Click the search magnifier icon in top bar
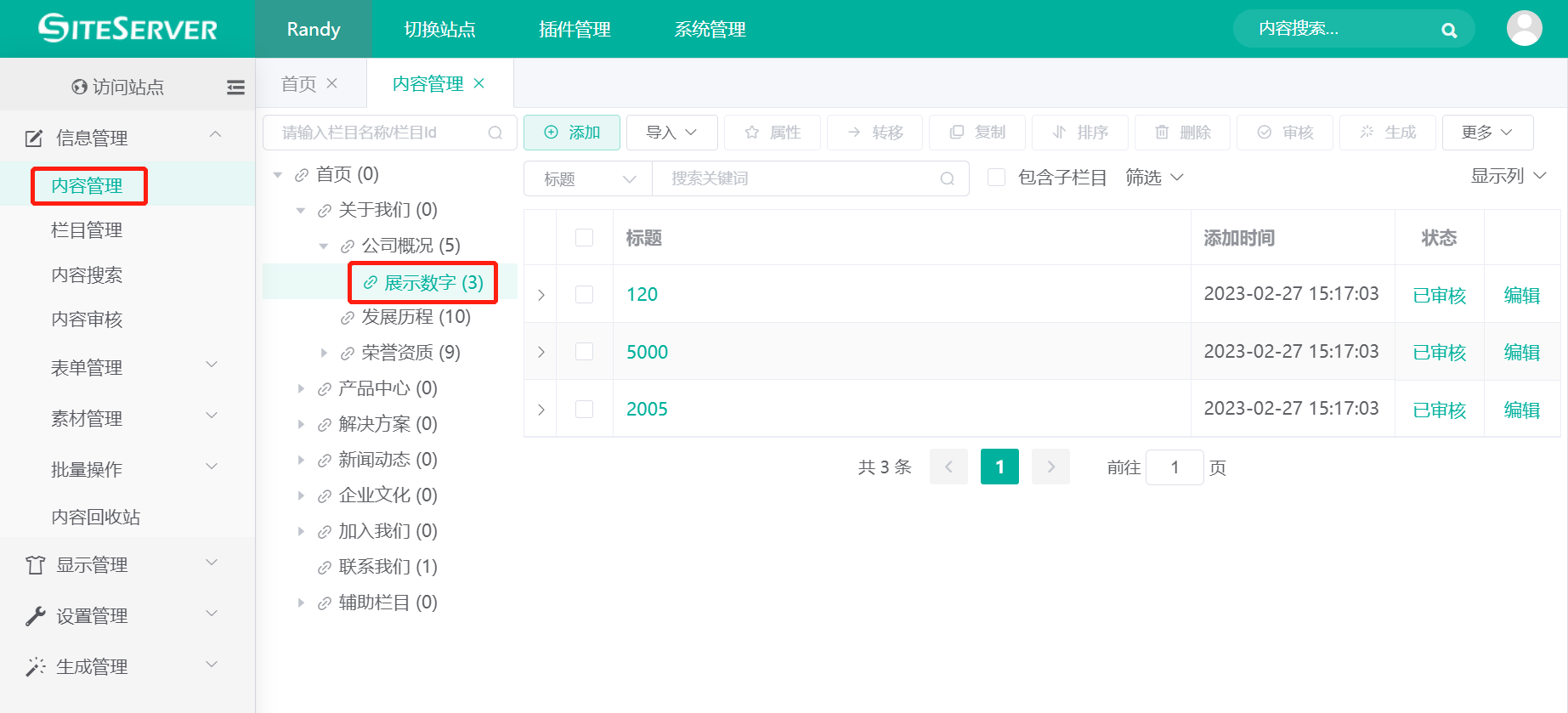1568x713 pixels. pos(1449,30)
